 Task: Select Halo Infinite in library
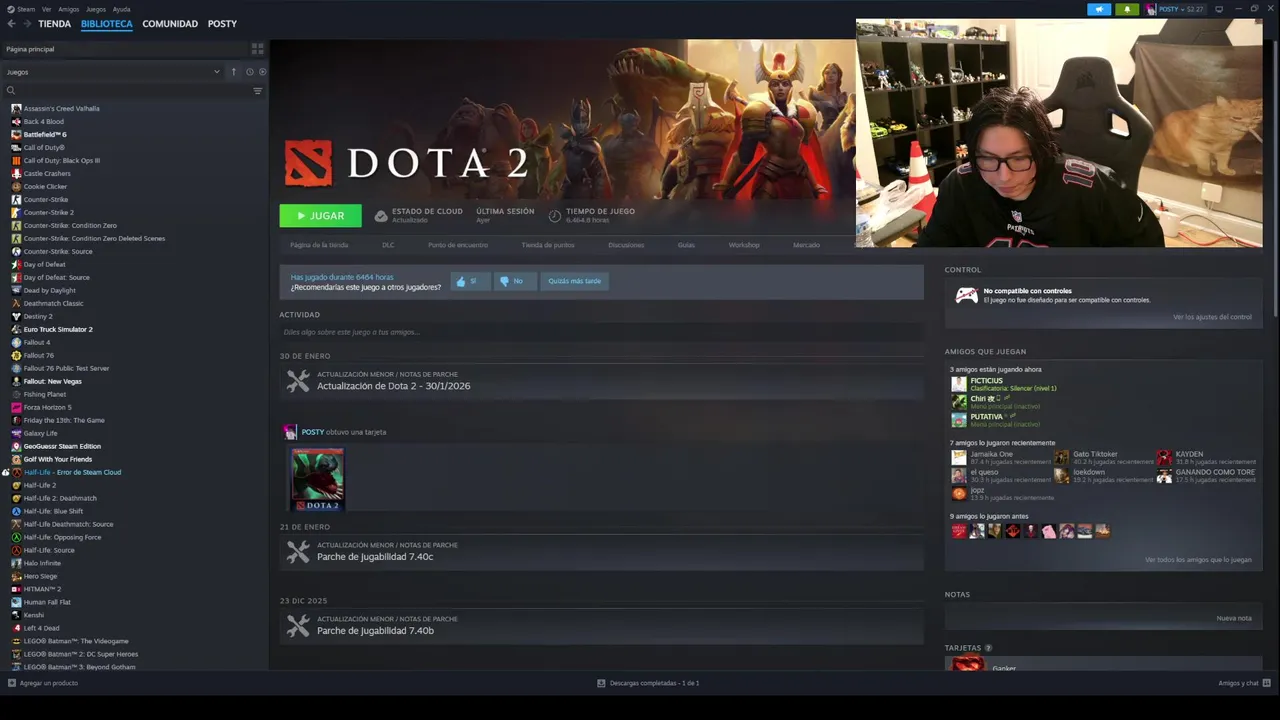[42, 563]
